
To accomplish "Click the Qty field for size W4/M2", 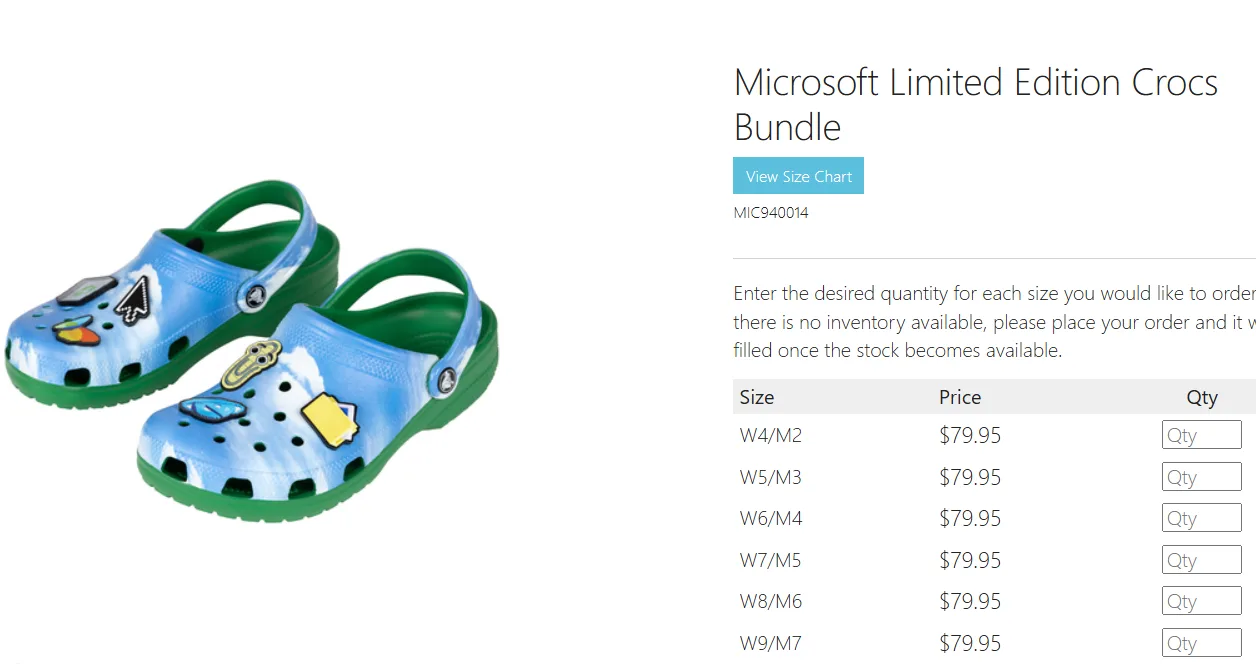I will [1201, 435].
